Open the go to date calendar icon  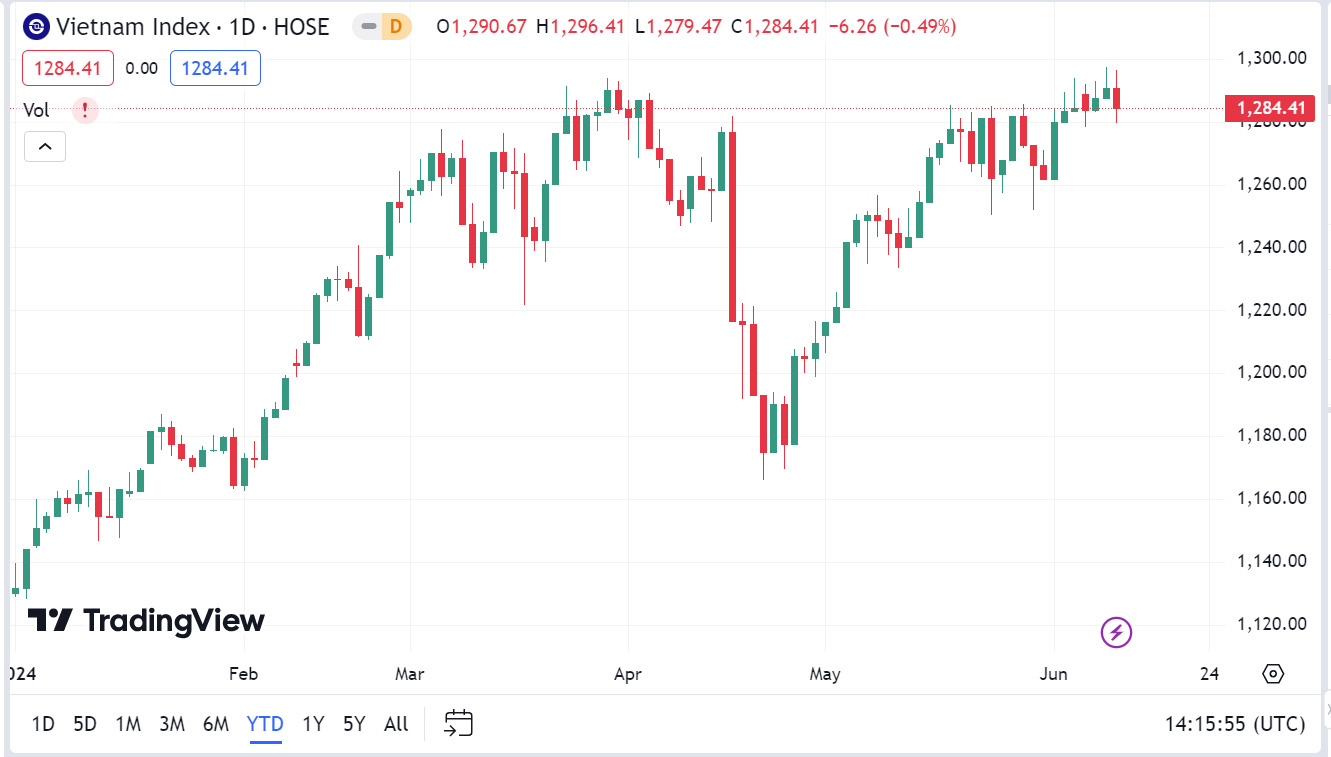coord(459,723)
